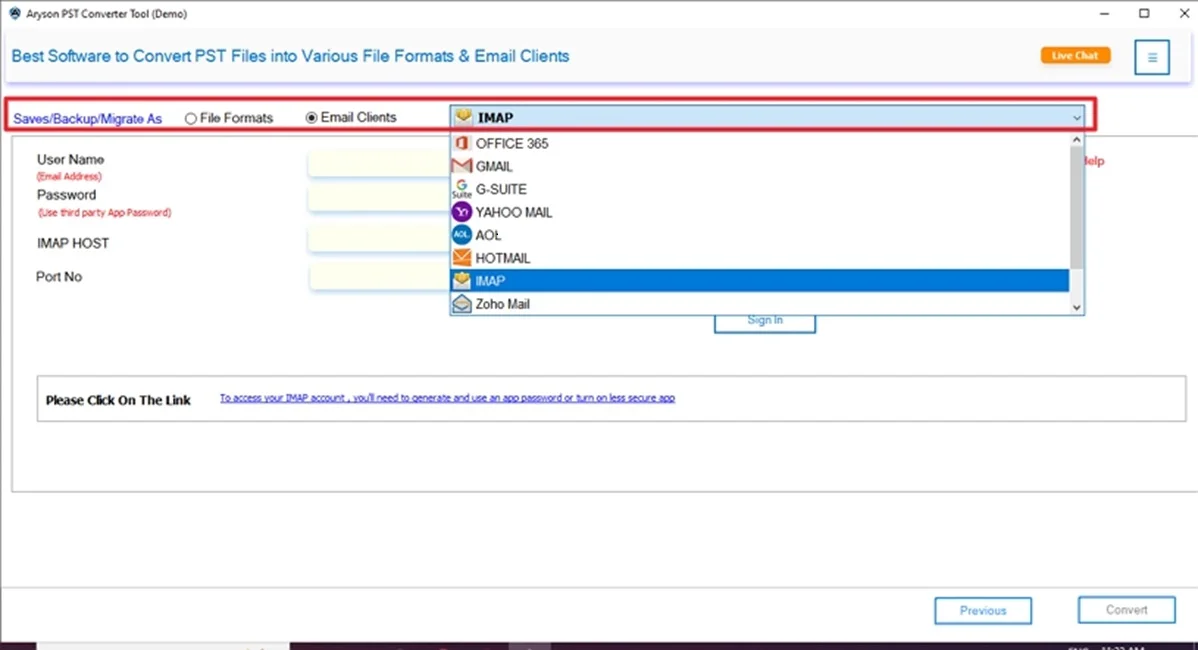Click the IMAP icon in combo box header
Viewport: 1198px width, 650px height.
coord(463,117)
